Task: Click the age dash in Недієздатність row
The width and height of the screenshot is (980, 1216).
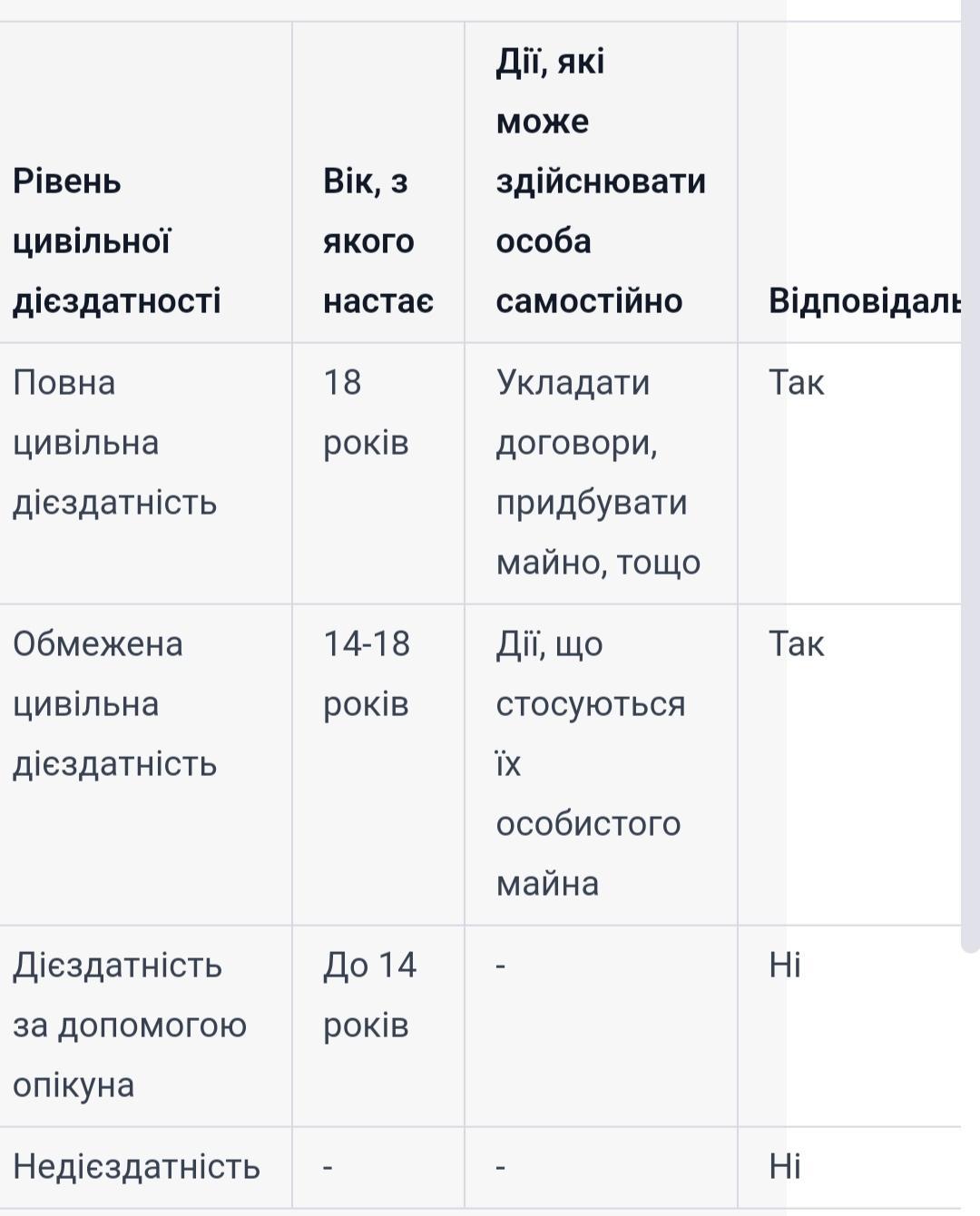Action: pyautogui.click(x=328, y=1167)
